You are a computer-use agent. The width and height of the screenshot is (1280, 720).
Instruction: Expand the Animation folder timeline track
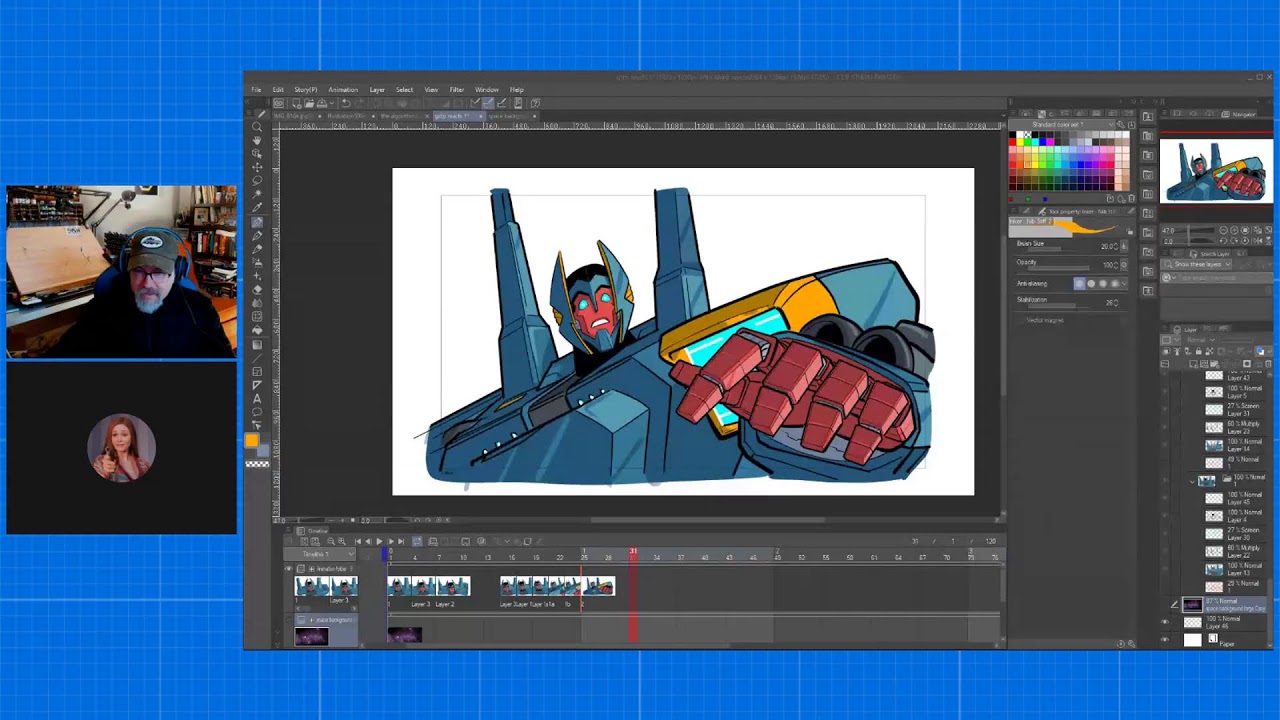(312, 568)
